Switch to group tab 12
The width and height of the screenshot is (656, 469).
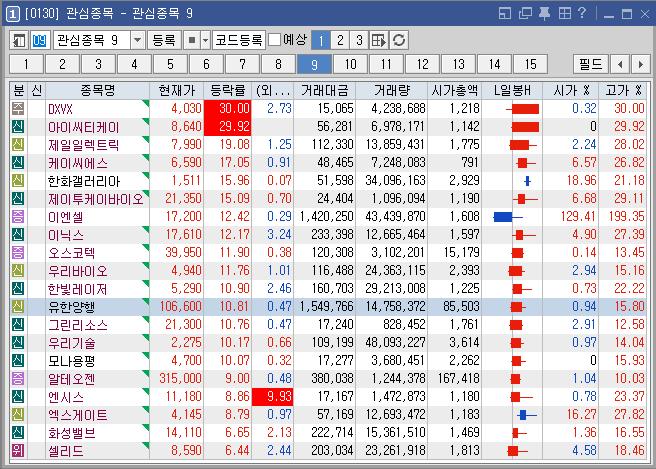(422, 64)
